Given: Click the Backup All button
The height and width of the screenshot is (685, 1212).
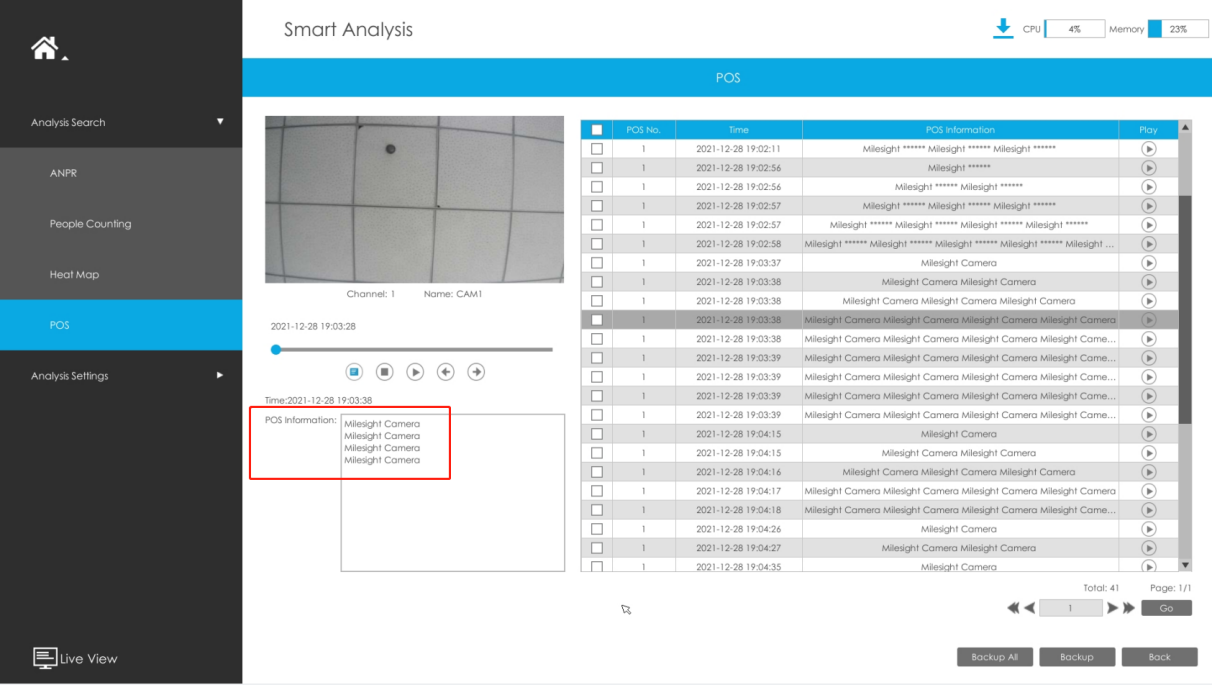Looking at the screenshot, I should (x=994, y=657).
